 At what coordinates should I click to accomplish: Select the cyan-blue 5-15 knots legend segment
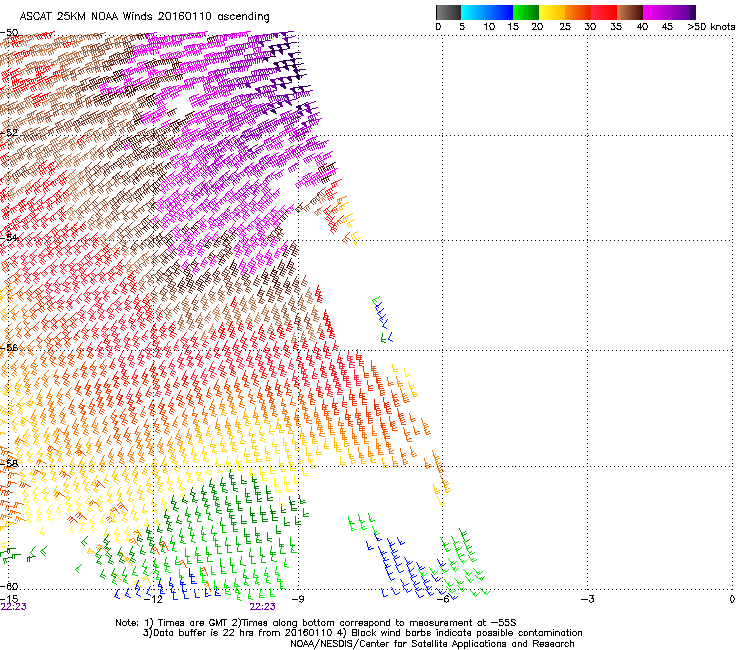487,12
